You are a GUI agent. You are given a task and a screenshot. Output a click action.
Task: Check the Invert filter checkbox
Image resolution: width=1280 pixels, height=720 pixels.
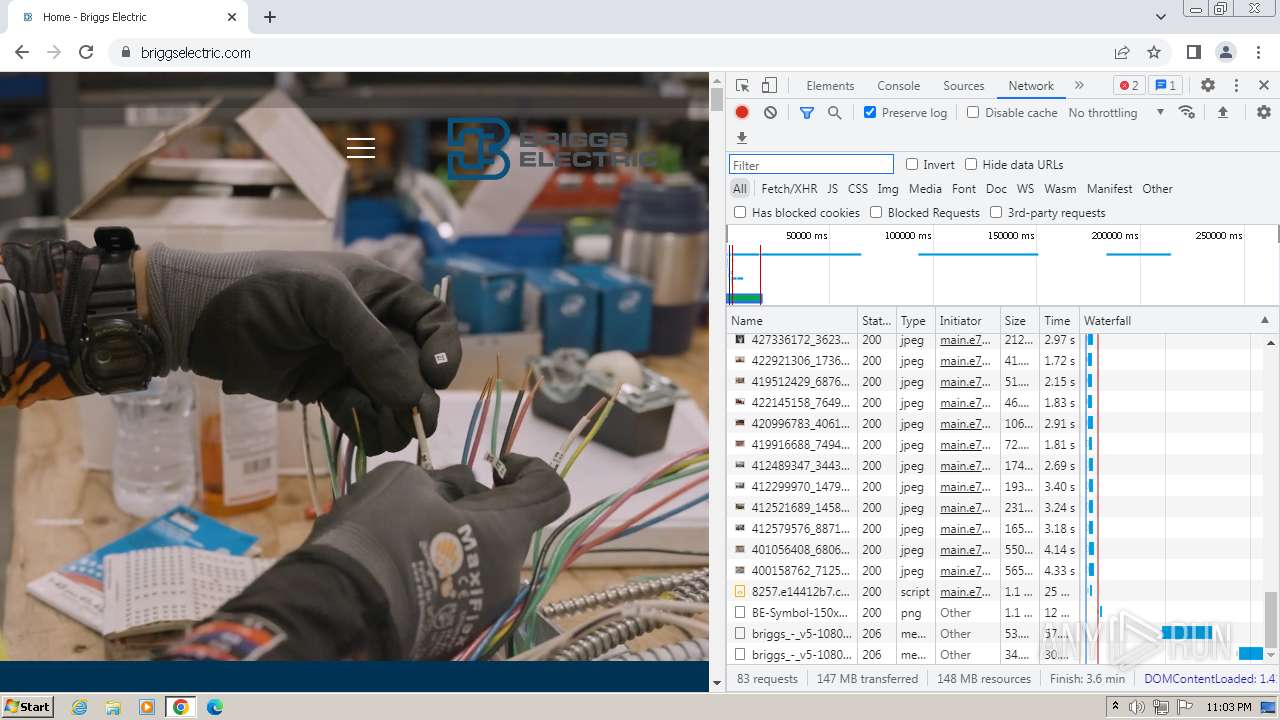tap(912, 164)
